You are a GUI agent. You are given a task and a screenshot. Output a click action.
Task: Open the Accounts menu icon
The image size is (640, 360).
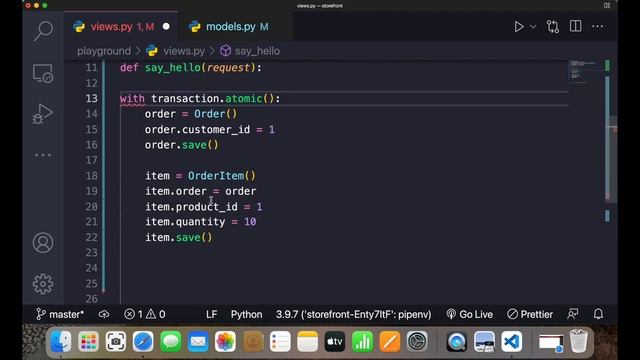[x=43, y=243]
